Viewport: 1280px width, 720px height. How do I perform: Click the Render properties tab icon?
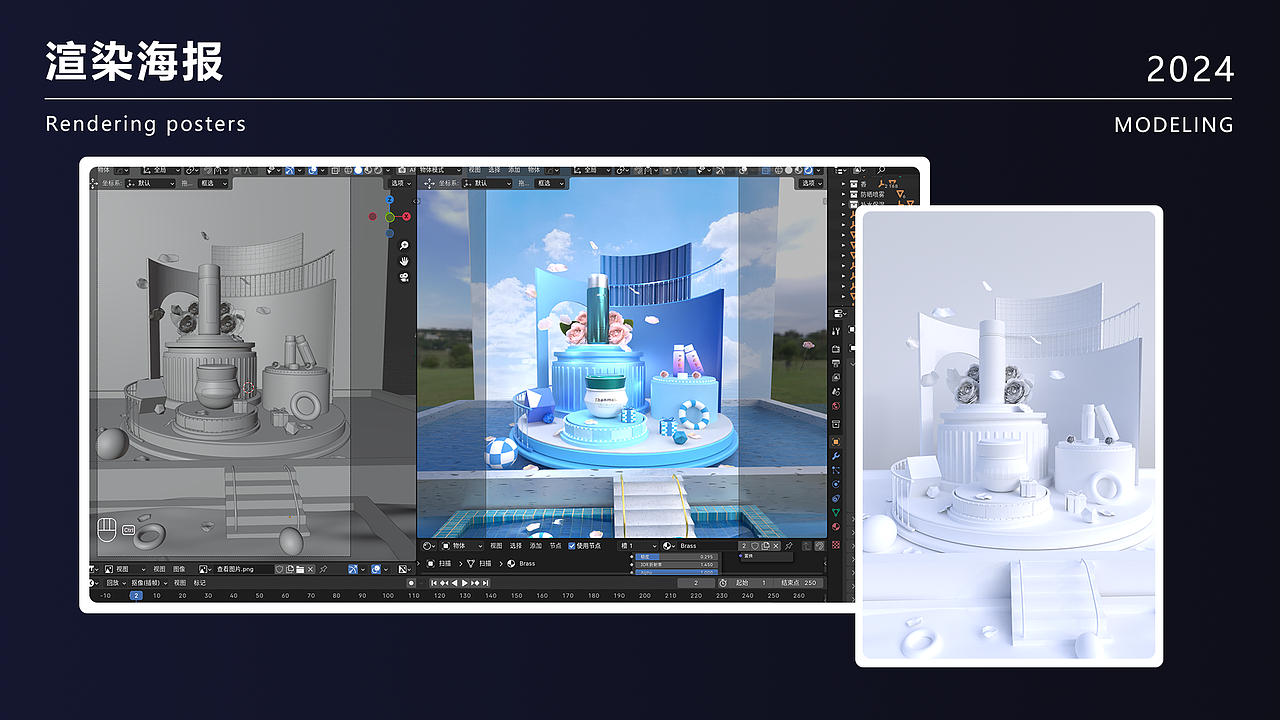[x=836, y=347]
